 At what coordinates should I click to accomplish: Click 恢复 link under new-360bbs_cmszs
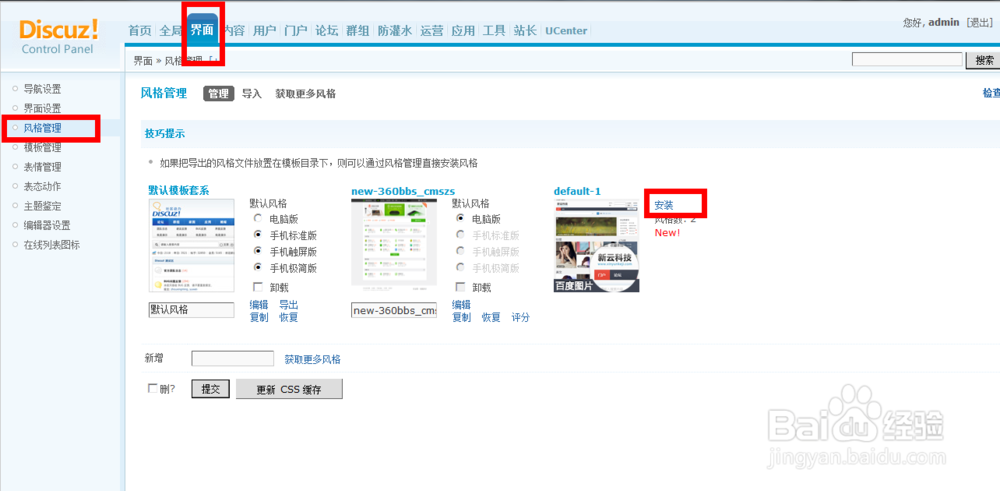[491, 317]
